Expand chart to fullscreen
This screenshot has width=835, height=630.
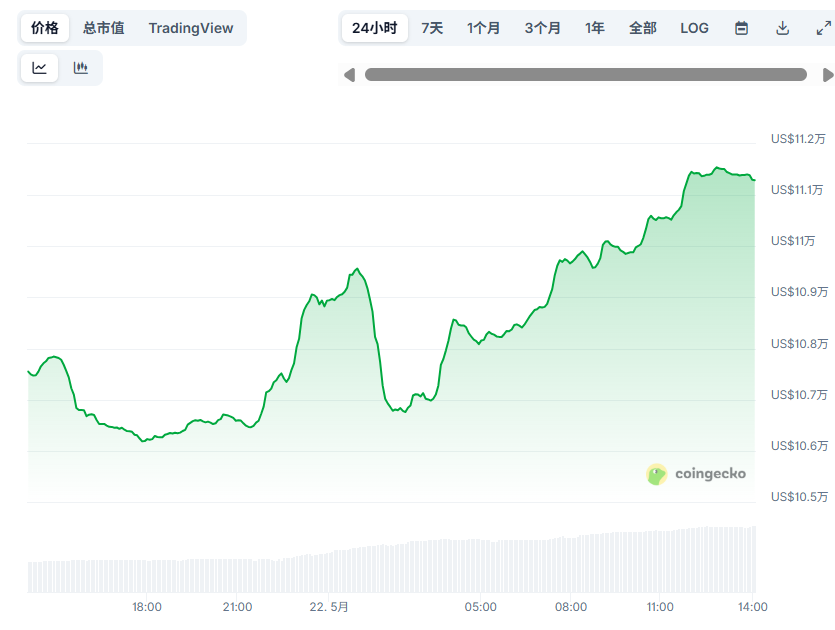coord(822,28)
